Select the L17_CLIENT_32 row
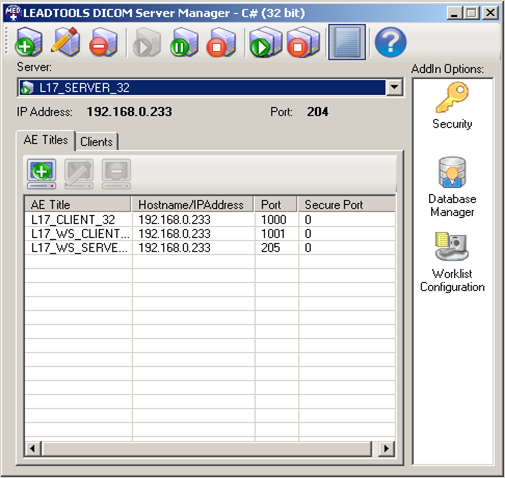This screenshot has height=478, width=505. [210, 220]
